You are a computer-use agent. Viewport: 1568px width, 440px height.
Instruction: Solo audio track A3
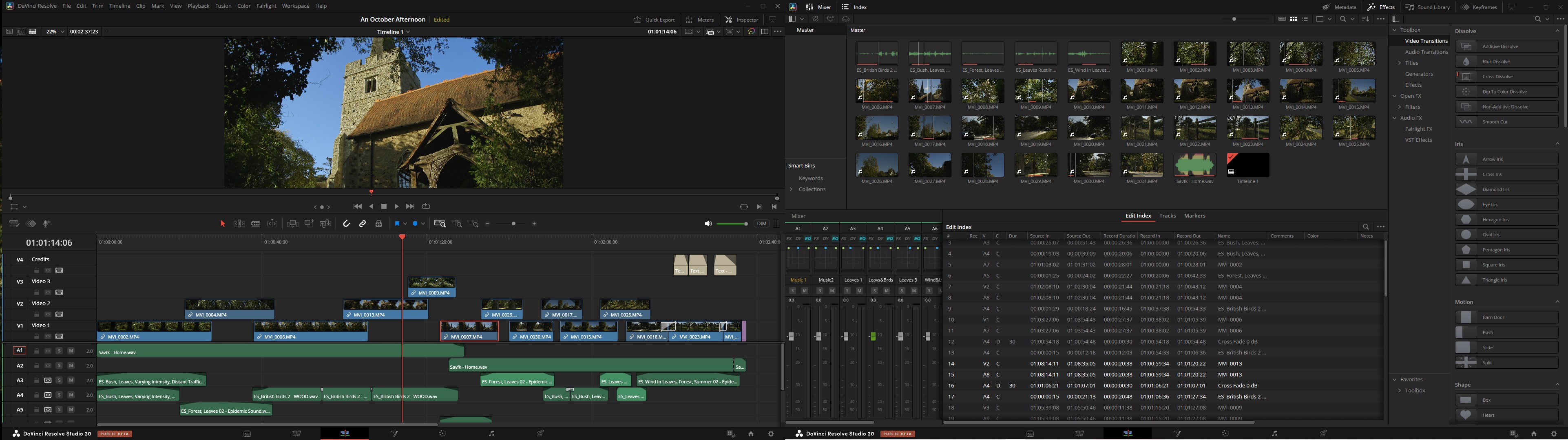(59, 381)
